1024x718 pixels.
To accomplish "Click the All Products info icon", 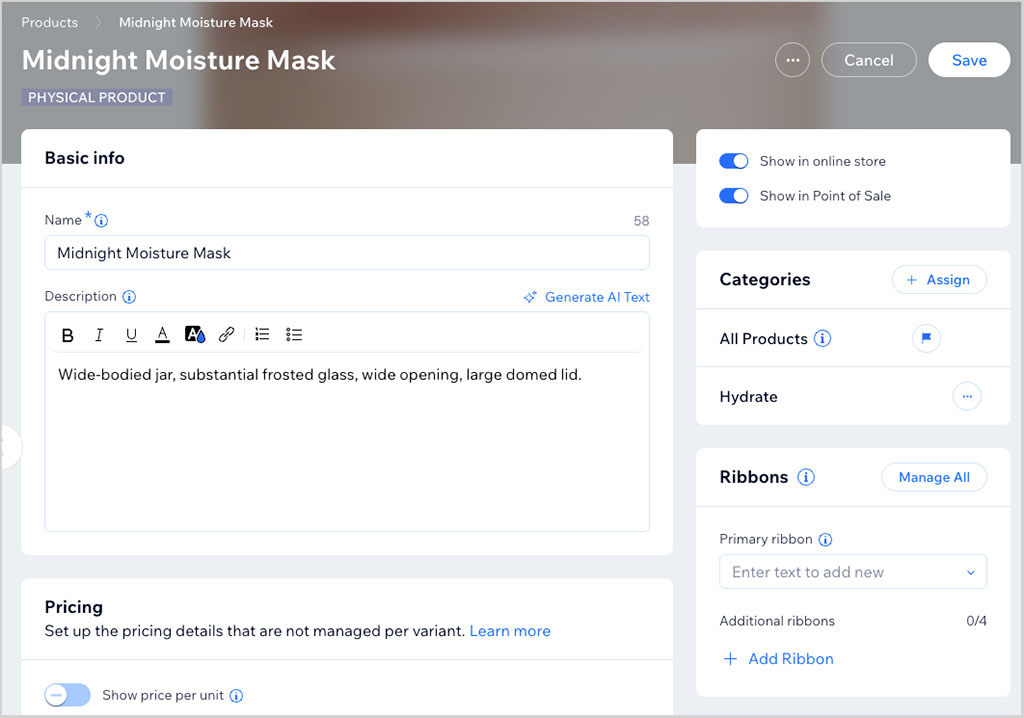I will point(822,338).
